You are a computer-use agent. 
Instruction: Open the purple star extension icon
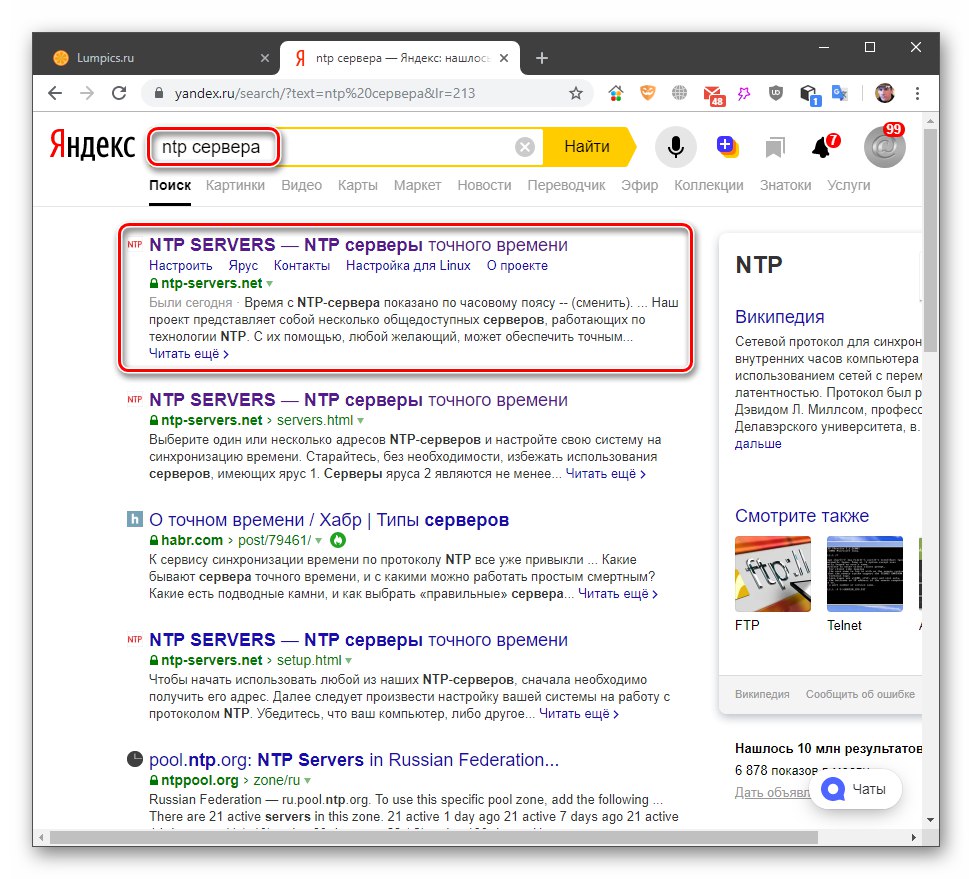click(x=744, y=93)
